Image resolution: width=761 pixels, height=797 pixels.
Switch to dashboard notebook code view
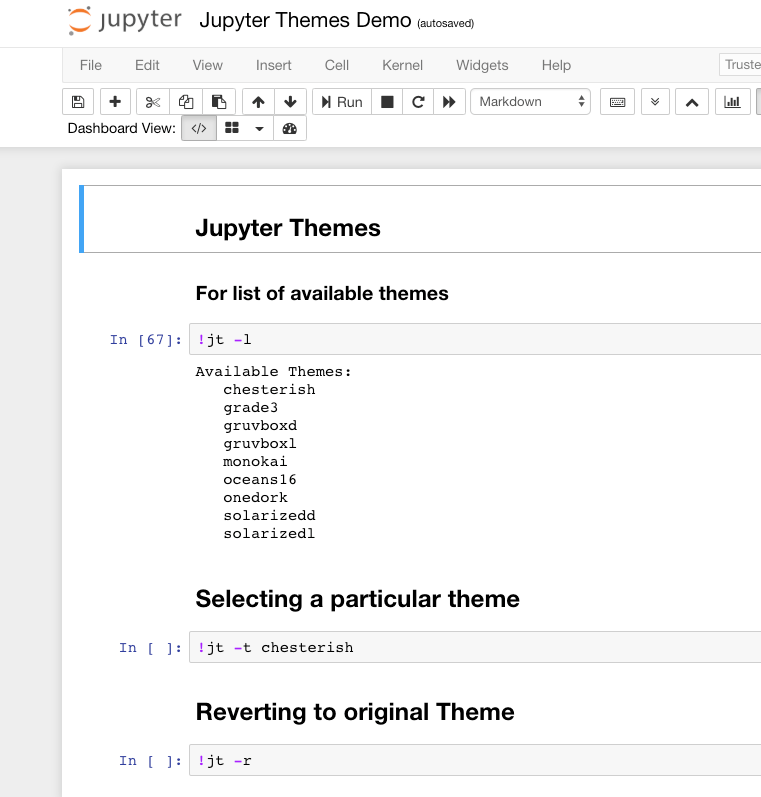(x=198, y=128)
